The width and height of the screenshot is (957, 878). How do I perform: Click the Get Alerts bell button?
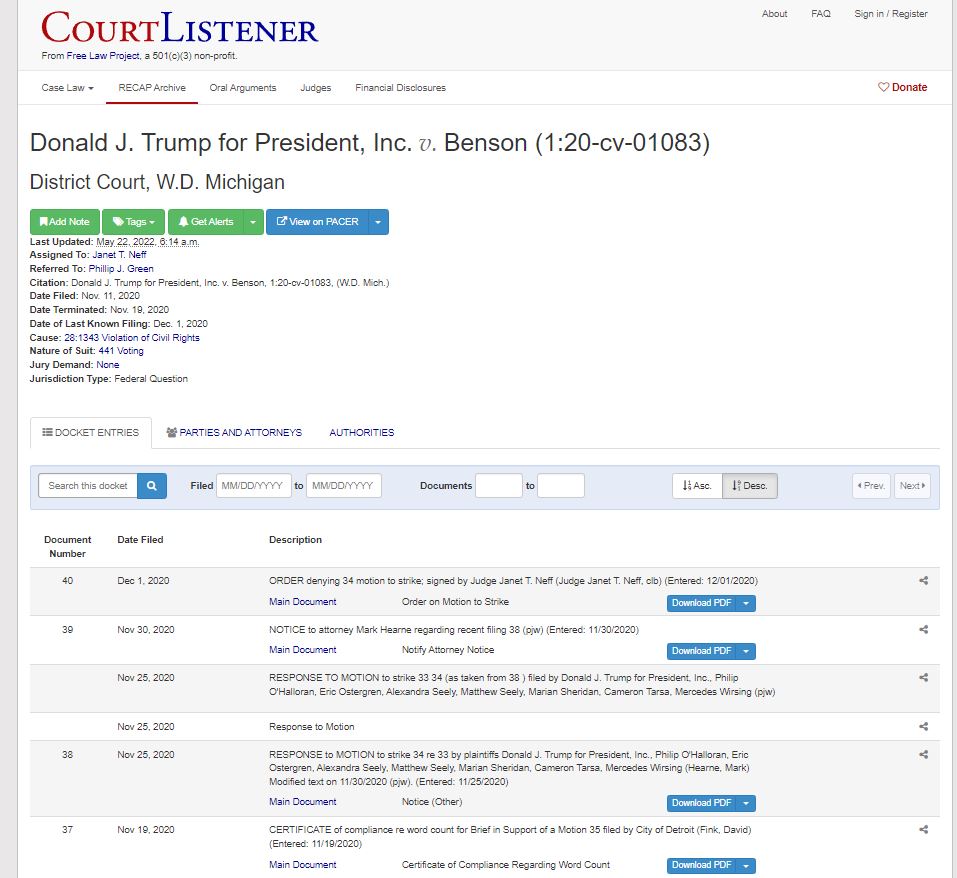[x=206, y=222]
